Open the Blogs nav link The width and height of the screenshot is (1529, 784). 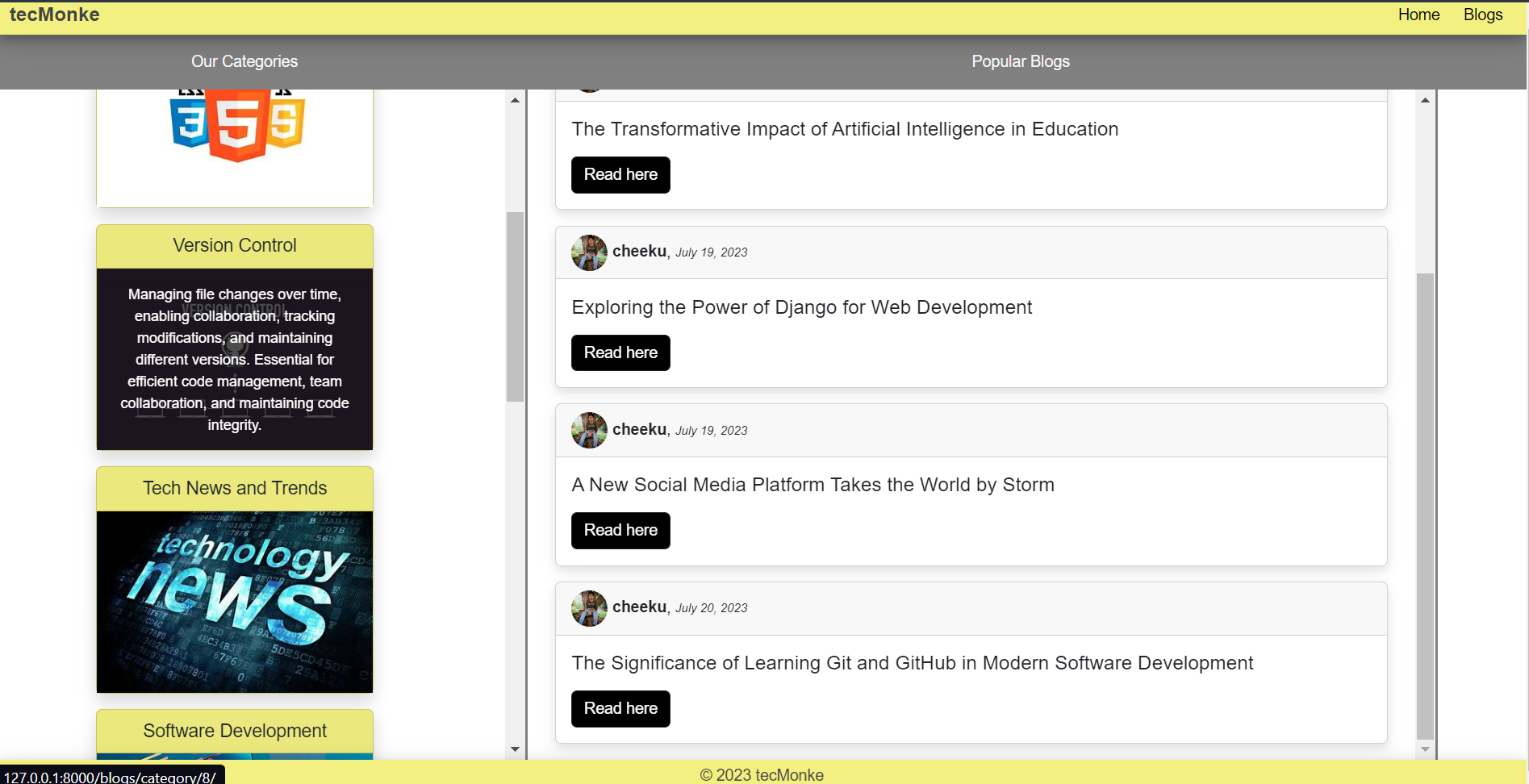click(x=1483, y=15)
